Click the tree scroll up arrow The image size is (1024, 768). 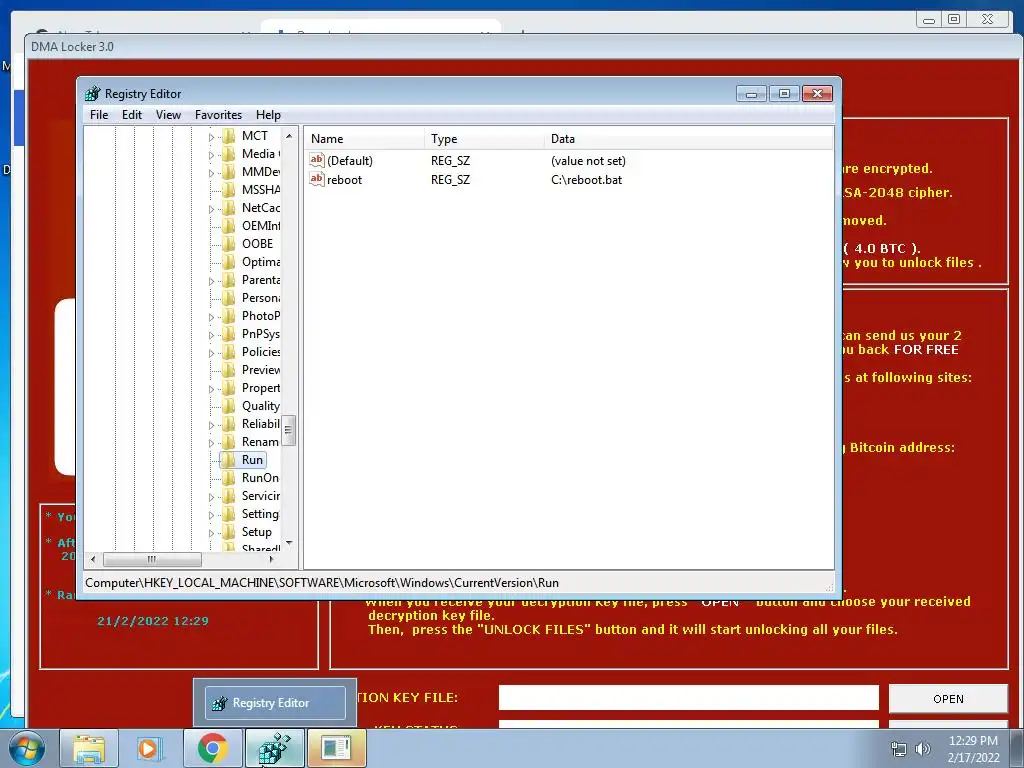click(289, 135)
